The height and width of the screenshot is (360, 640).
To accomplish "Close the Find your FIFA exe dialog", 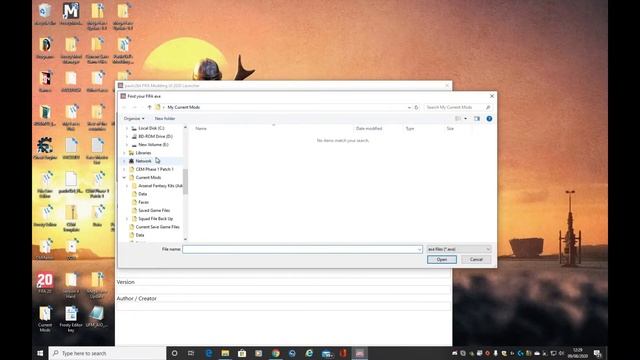I will coord(491,96).
